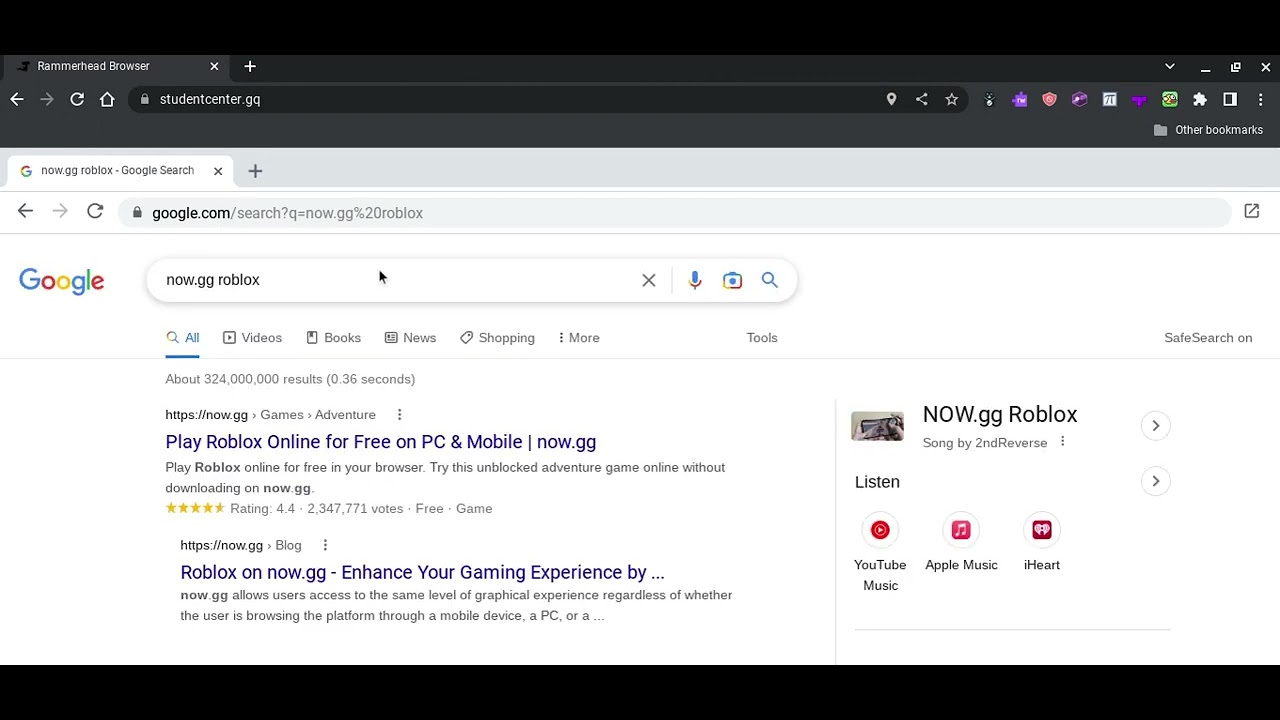
Task: Click the outer browser back arrow
Action: [17, 99]
